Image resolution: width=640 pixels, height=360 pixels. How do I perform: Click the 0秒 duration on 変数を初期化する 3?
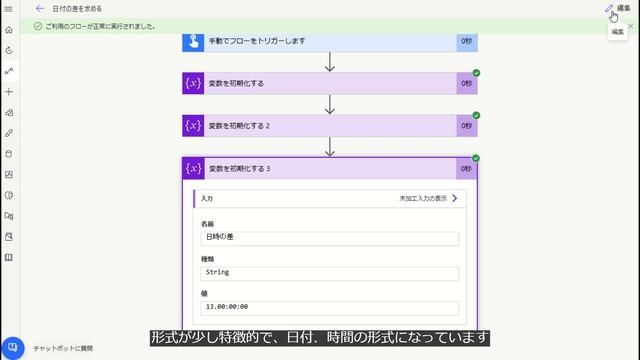click(x=466, y=169)
